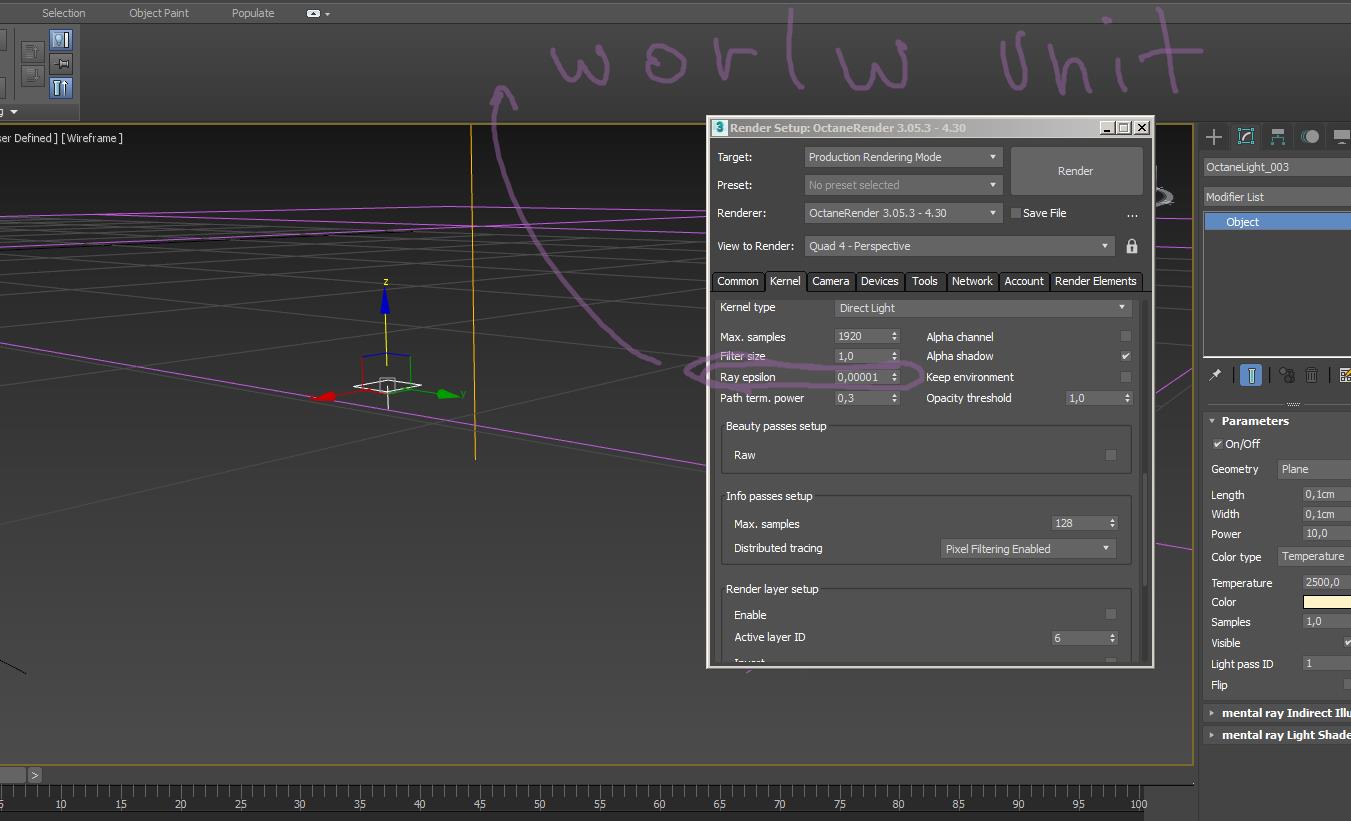Click Configure Modifier Sets icon
Screen dimensions: 1351x821
[x=1344, y=375]
